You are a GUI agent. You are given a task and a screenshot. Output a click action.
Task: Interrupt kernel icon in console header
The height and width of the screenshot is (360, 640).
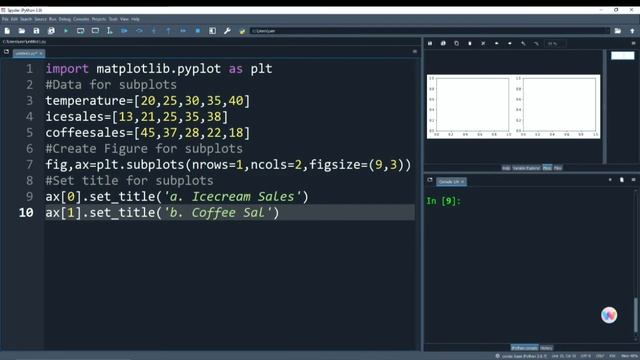(610, 180)
